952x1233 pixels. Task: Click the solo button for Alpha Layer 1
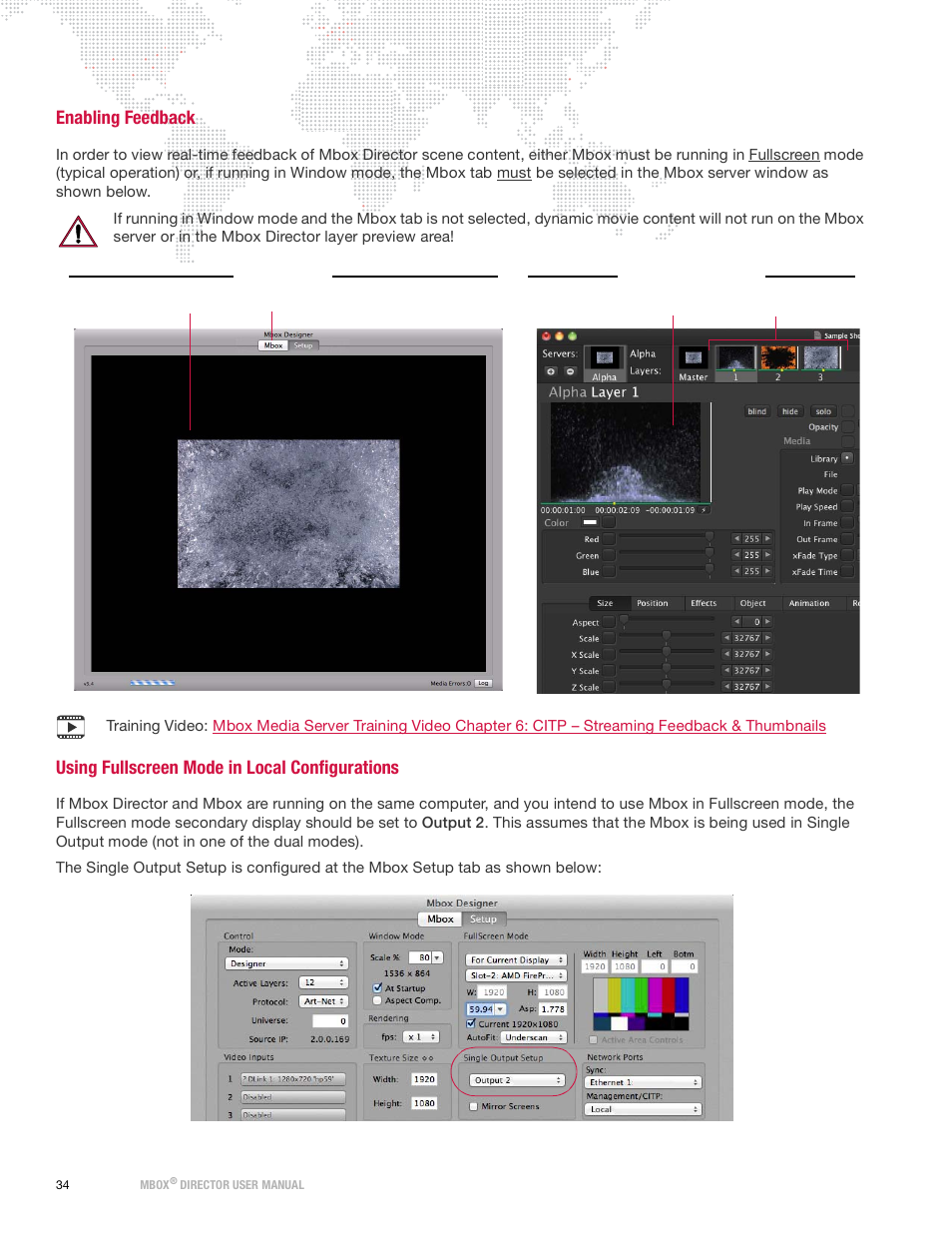[823, 411]
